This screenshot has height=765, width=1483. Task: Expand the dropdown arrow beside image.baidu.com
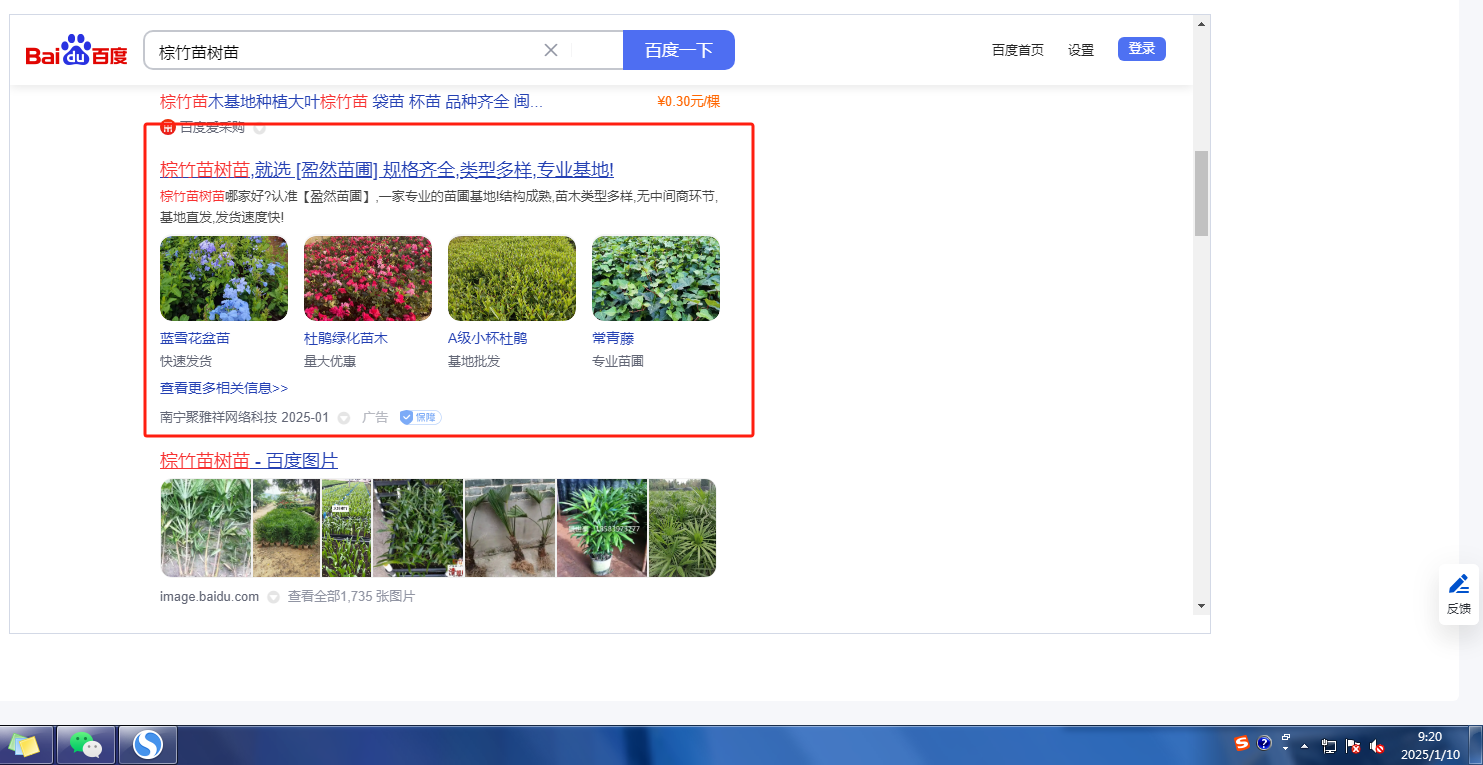coord(273,597)
